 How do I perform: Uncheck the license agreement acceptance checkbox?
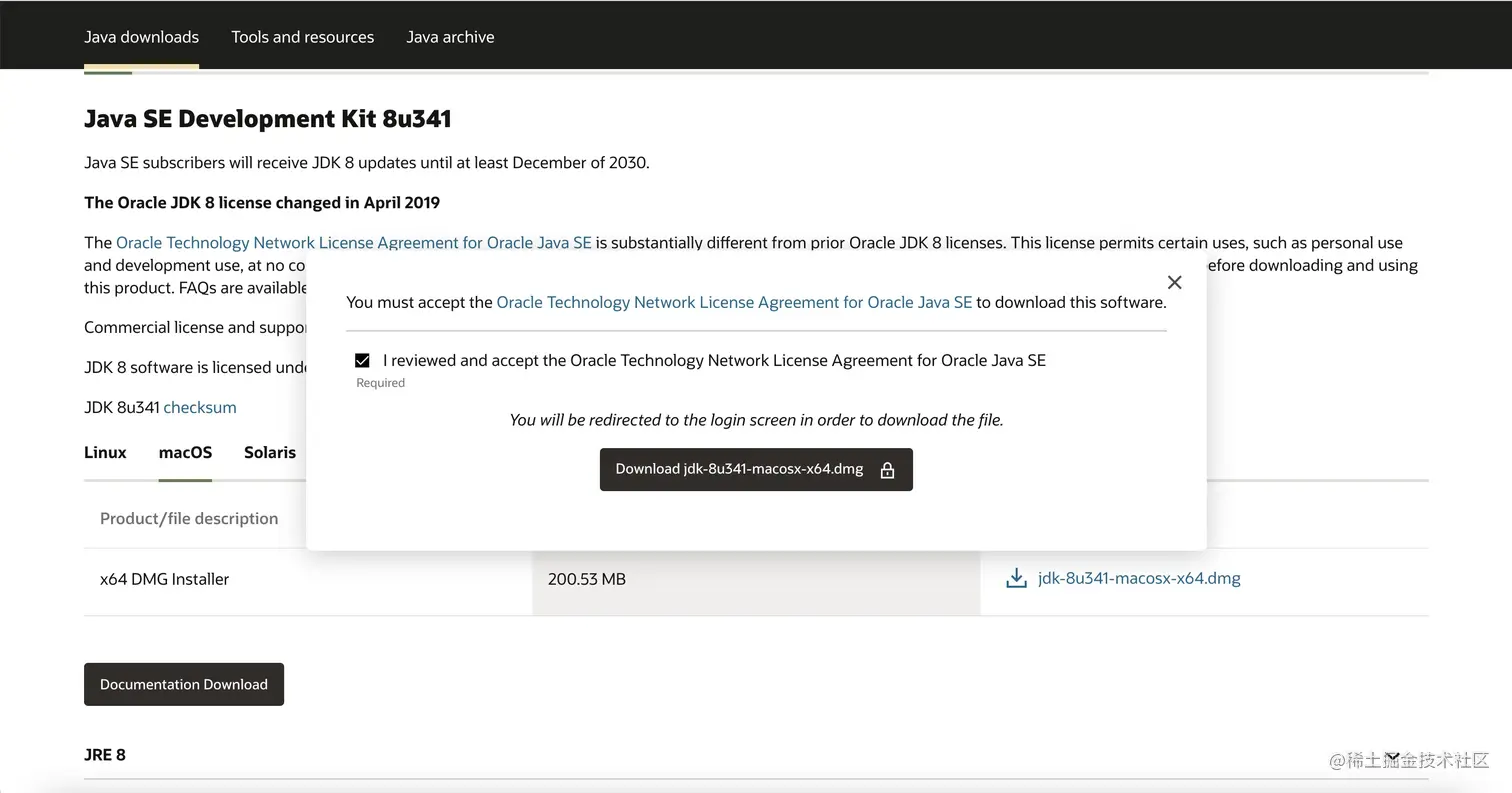click(362, 360)
